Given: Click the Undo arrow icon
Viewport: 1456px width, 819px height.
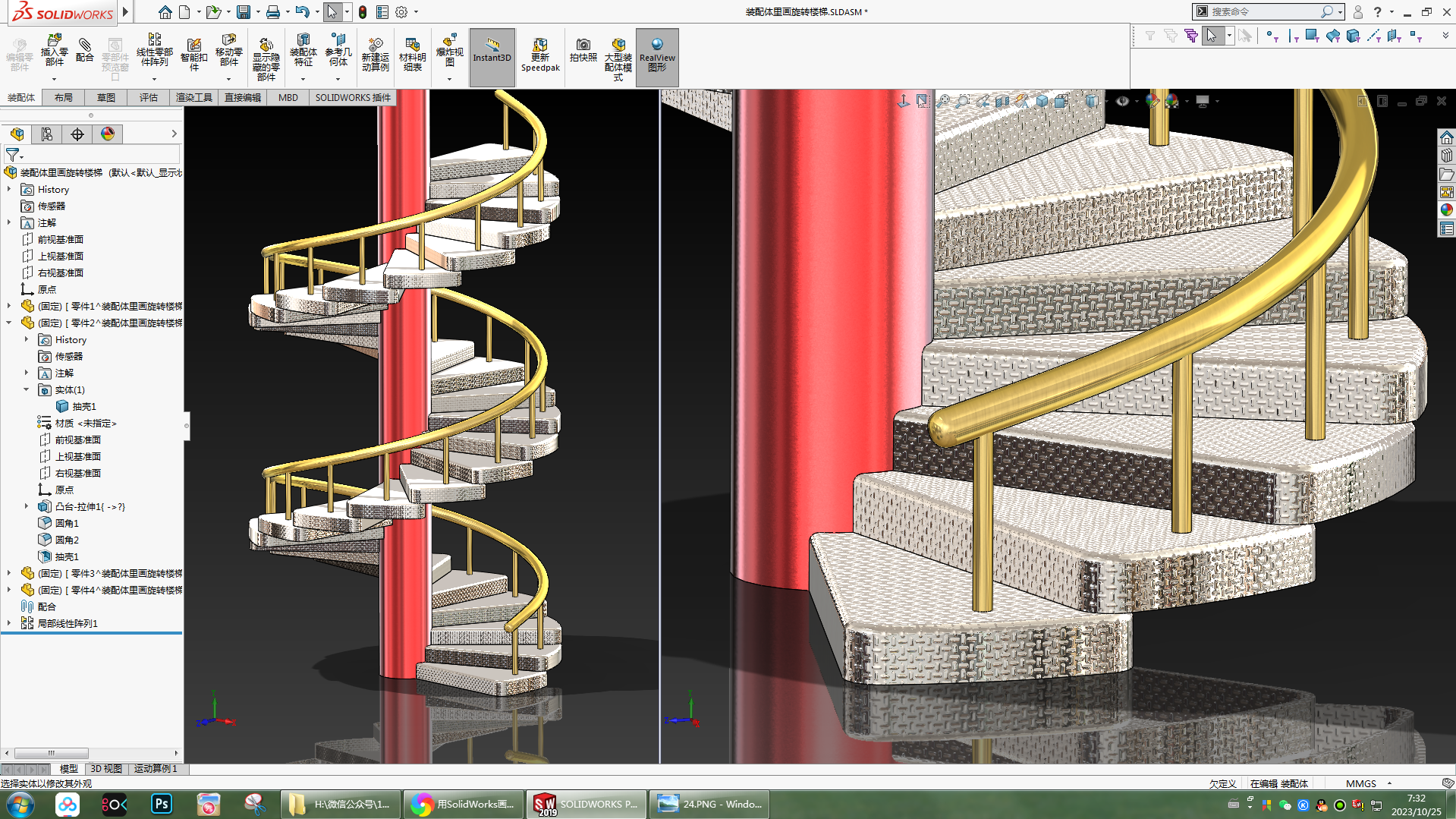Looking at the screenshot, I should click(302, 12).
